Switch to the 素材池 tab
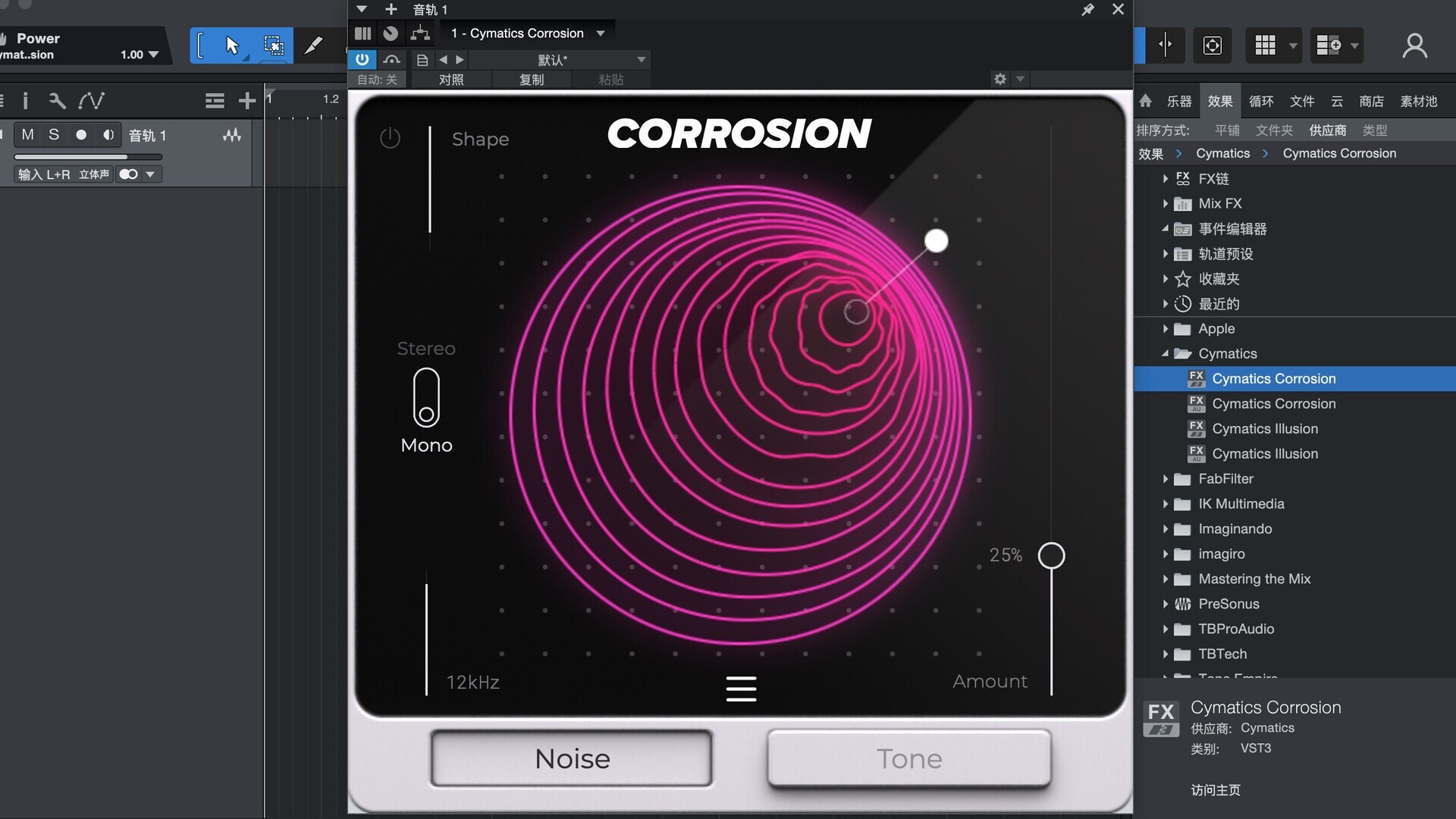 [x=1419, y=101]
